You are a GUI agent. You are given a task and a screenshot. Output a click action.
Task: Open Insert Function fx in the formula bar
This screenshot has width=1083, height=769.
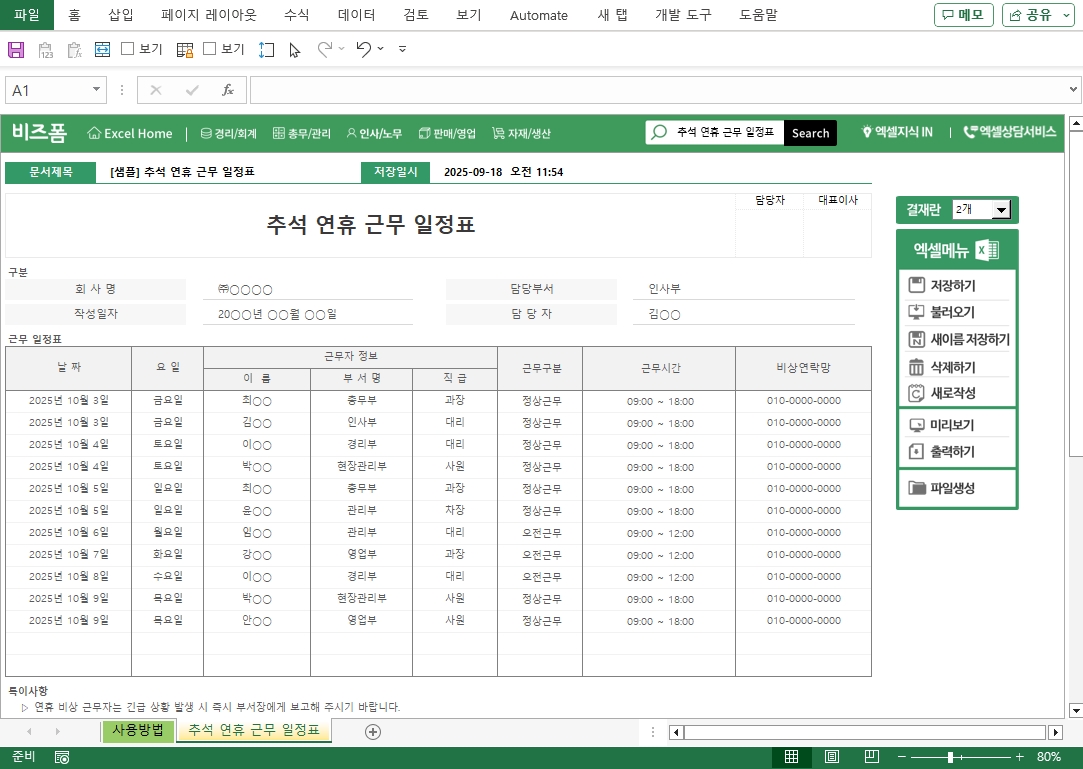pos(228,90)
